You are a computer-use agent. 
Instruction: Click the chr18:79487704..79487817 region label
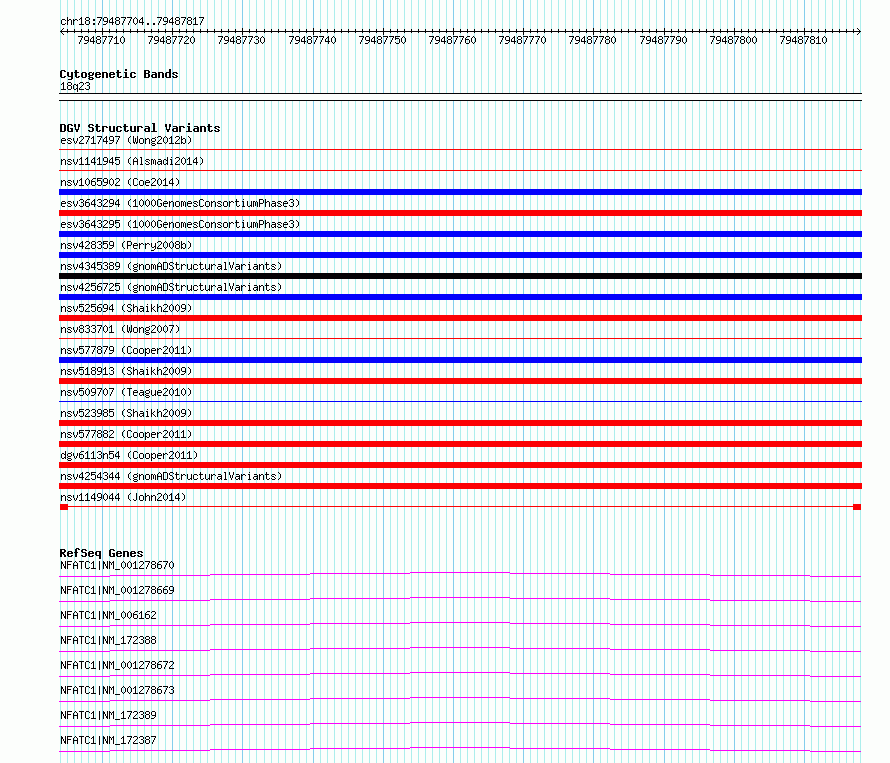point(132,21)
